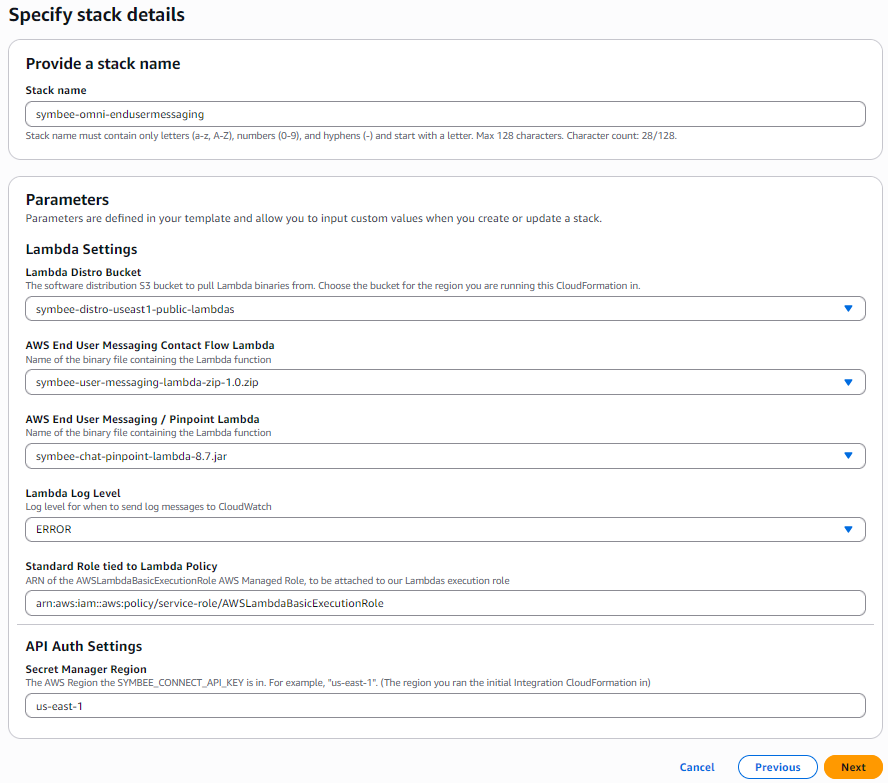Screen dimensions: 888x783
Task: Click the 'Secret Manager Region' label
Action: pos(86,669)
